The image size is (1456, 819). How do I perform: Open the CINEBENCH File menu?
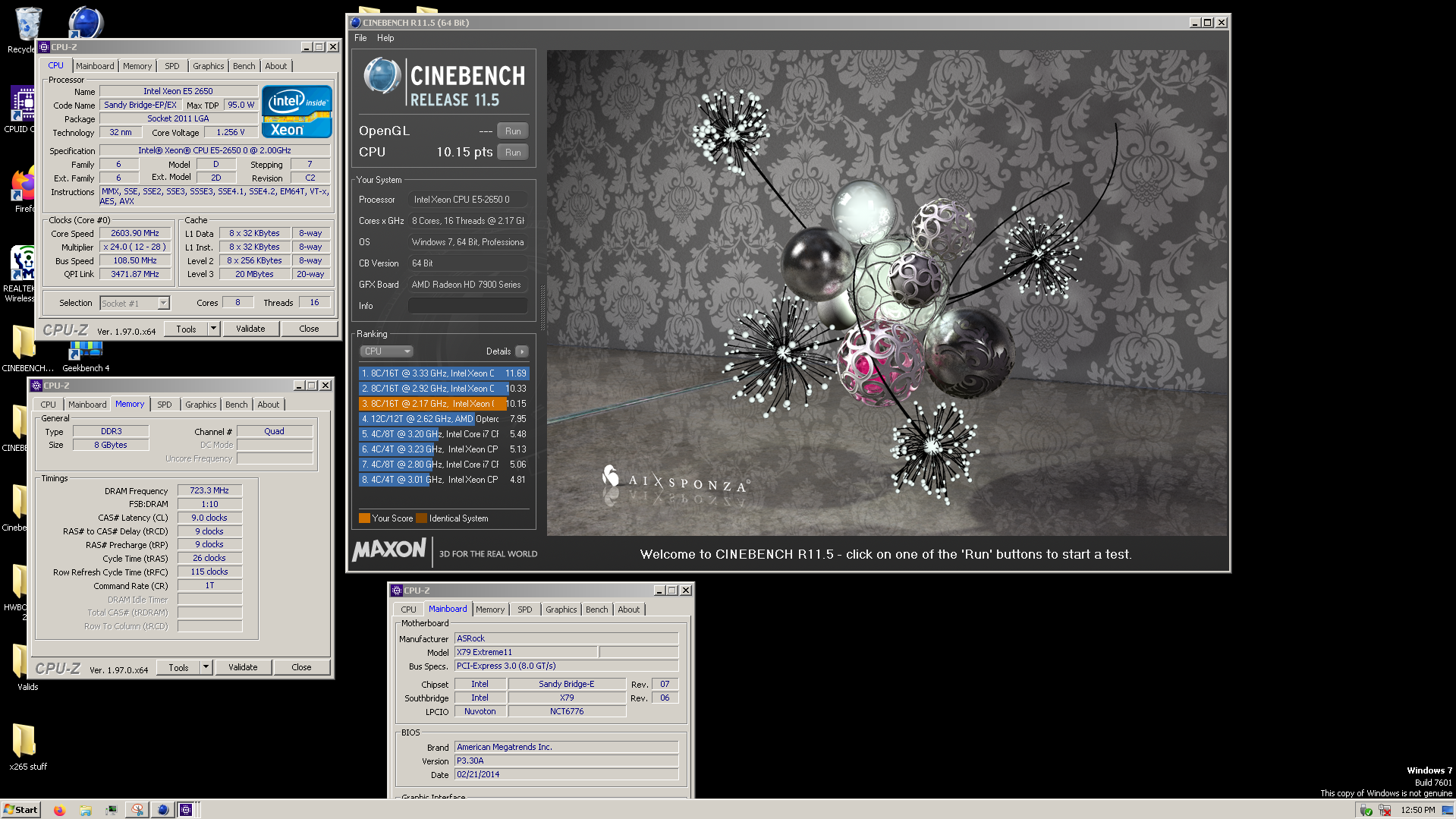click(360, 38)
